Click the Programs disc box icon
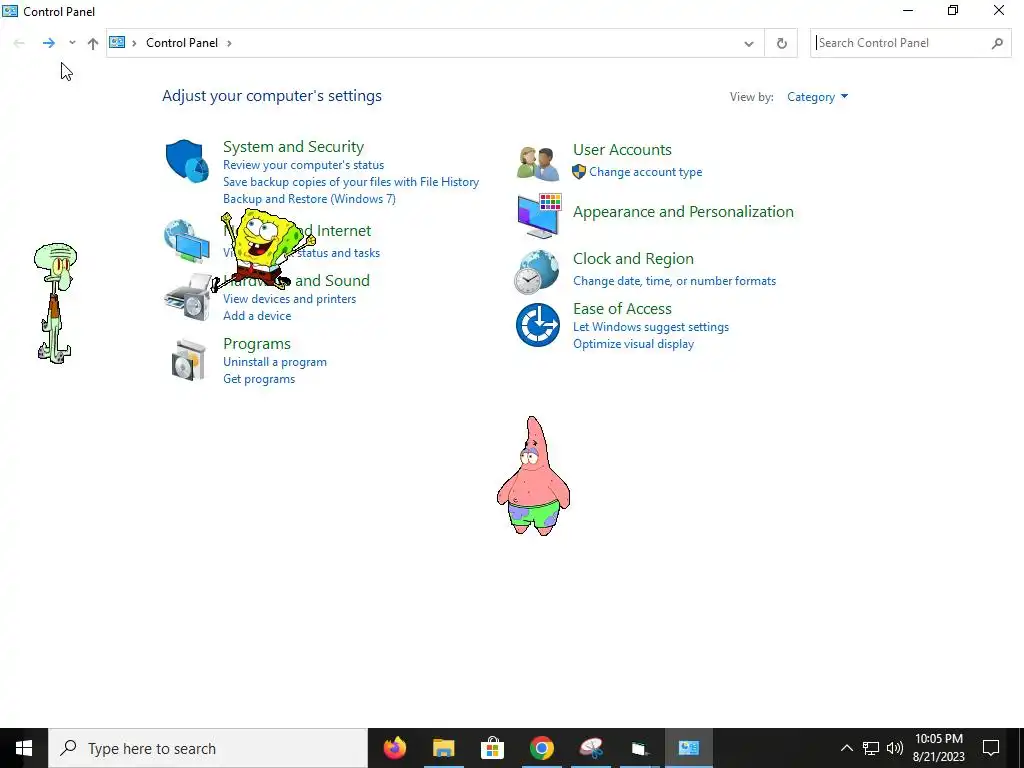Image resolution: width=1024 pixels, height=768 pixels. point(189,360)
